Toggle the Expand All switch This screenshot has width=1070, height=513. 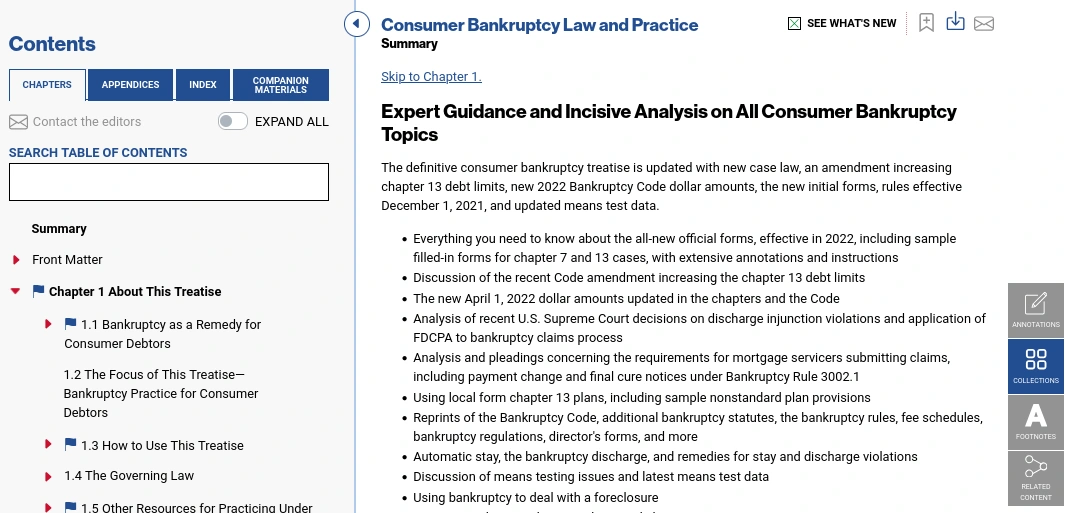(x=233, y=122)
